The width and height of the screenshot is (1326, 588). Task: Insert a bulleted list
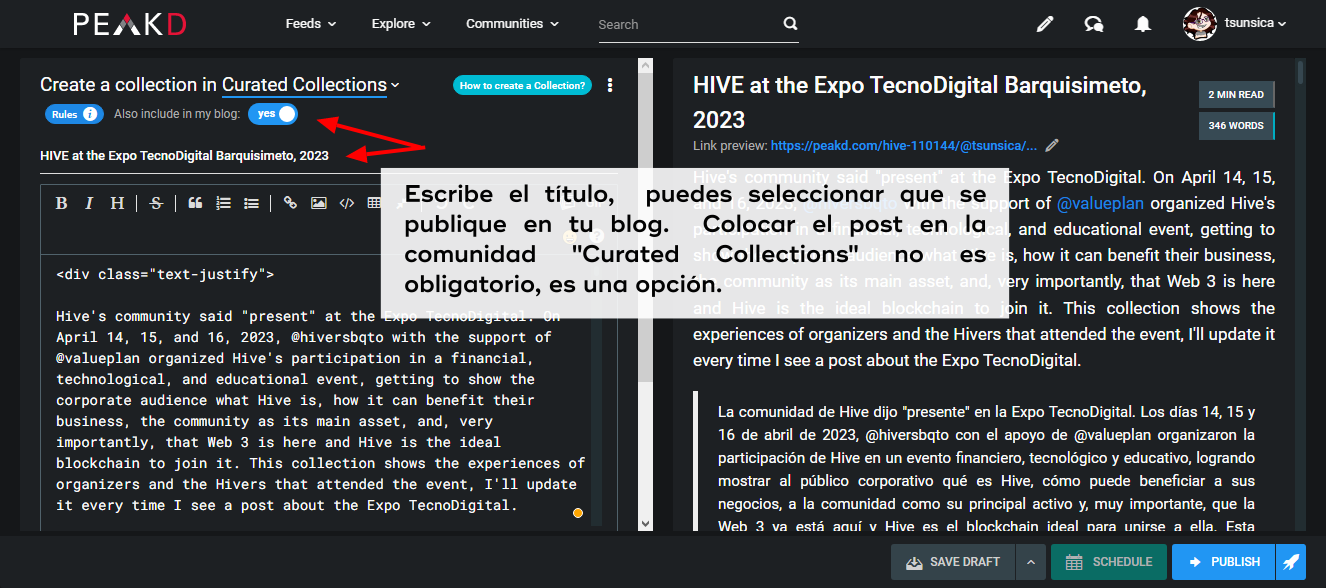[x=251, y=203]
